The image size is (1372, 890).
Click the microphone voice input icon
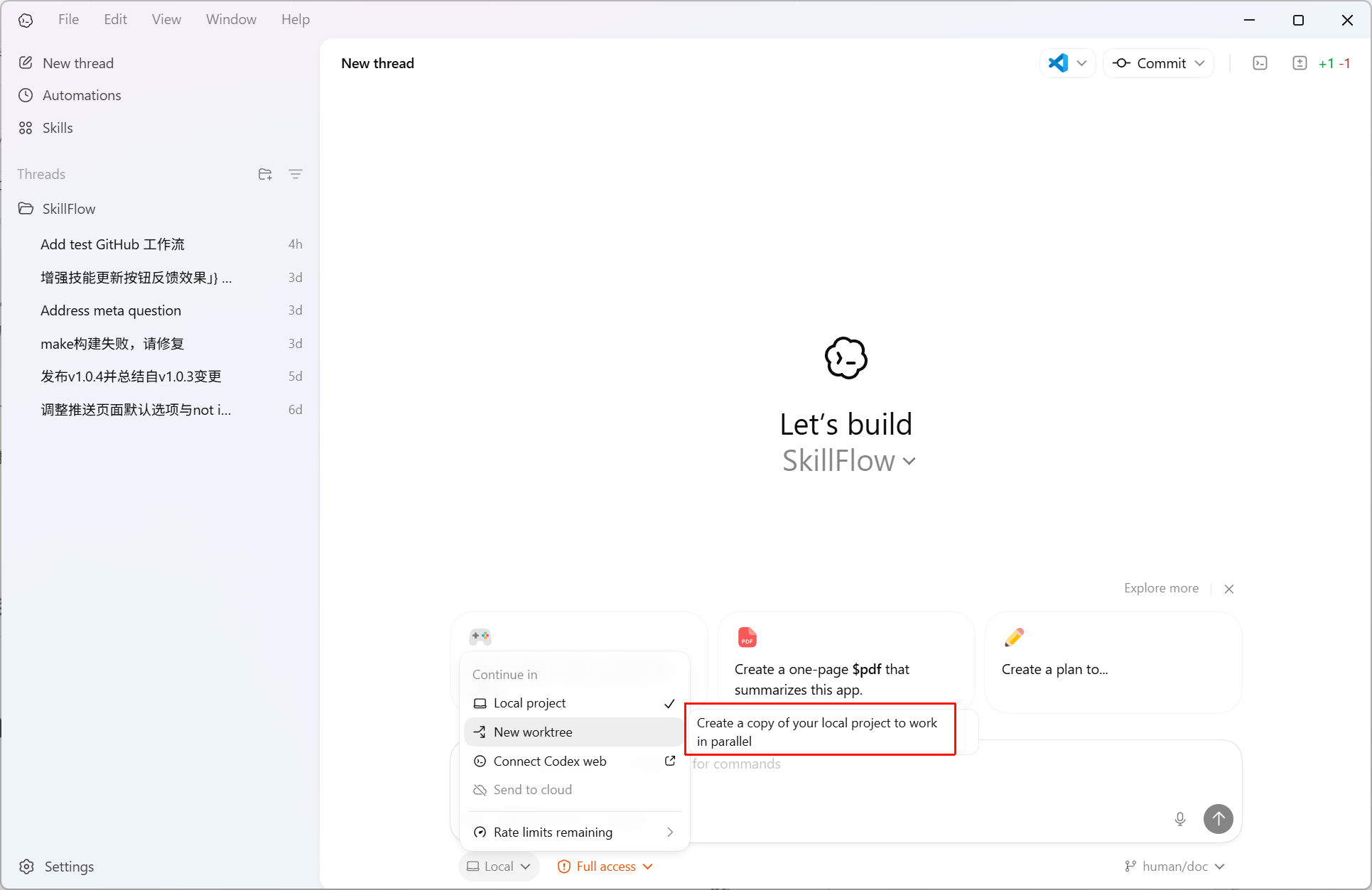coord(1180,819)
